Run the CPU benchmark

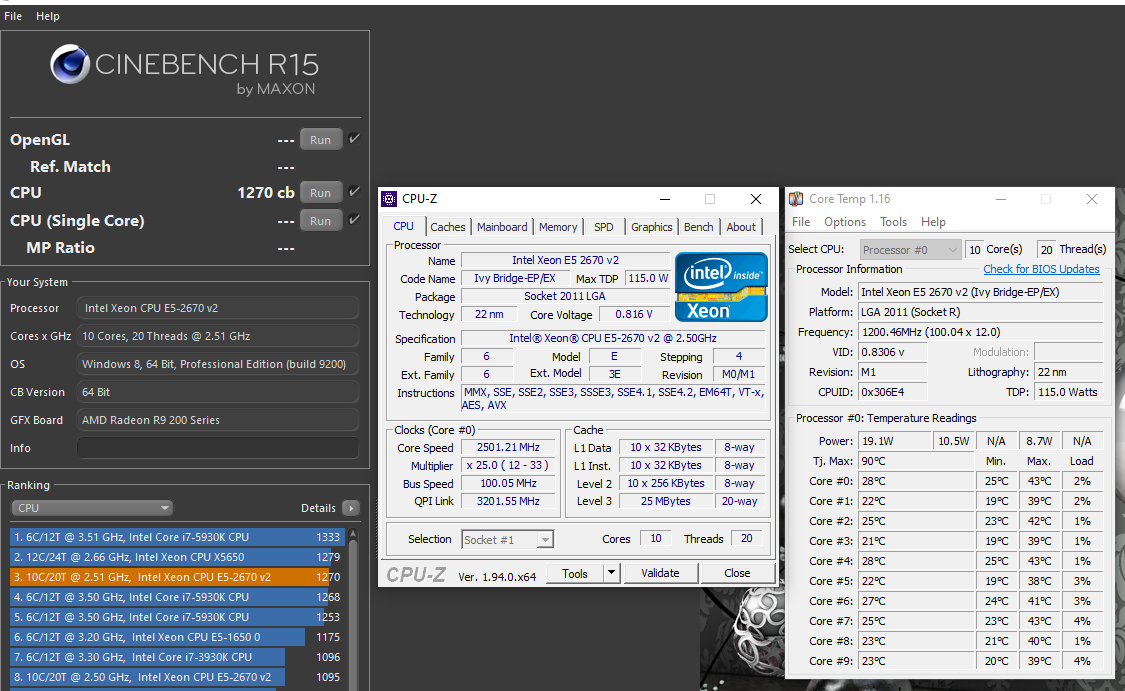click(320, 193)
